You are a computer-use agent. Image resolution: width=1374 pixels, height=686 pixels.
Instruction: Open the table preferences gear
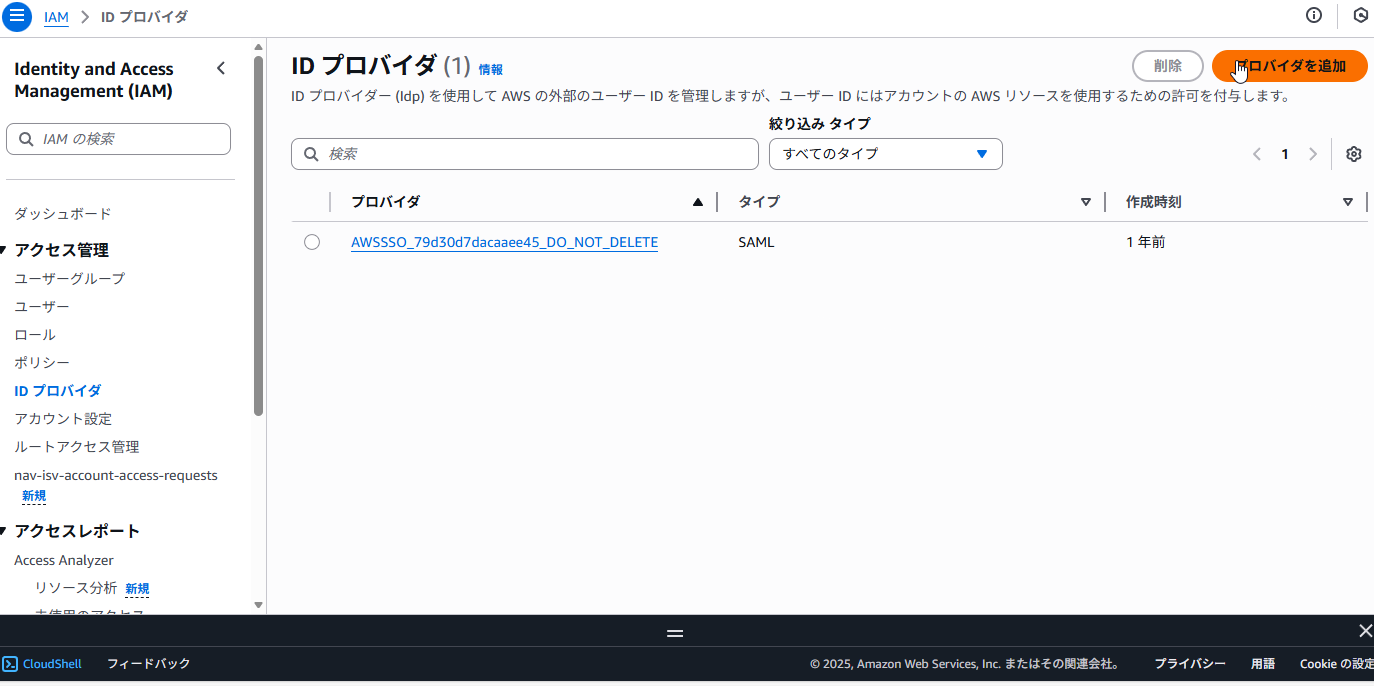coord(1353,154)
